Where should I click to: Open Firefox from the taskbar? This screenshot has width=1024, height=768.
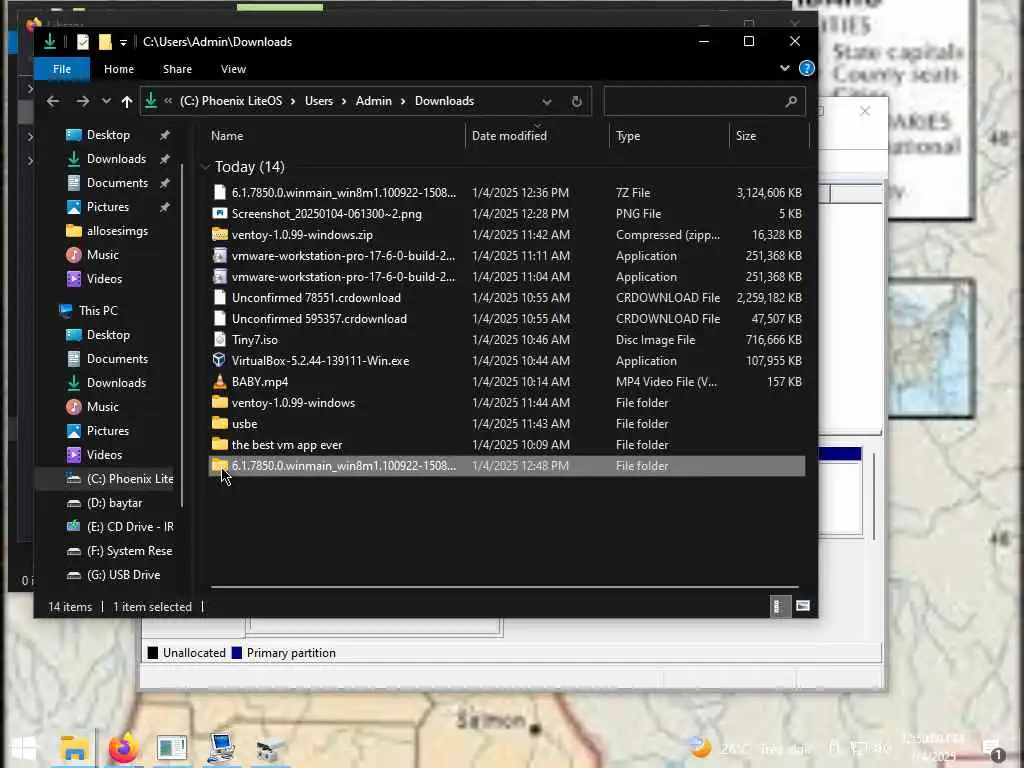click(x=123, y=748)
